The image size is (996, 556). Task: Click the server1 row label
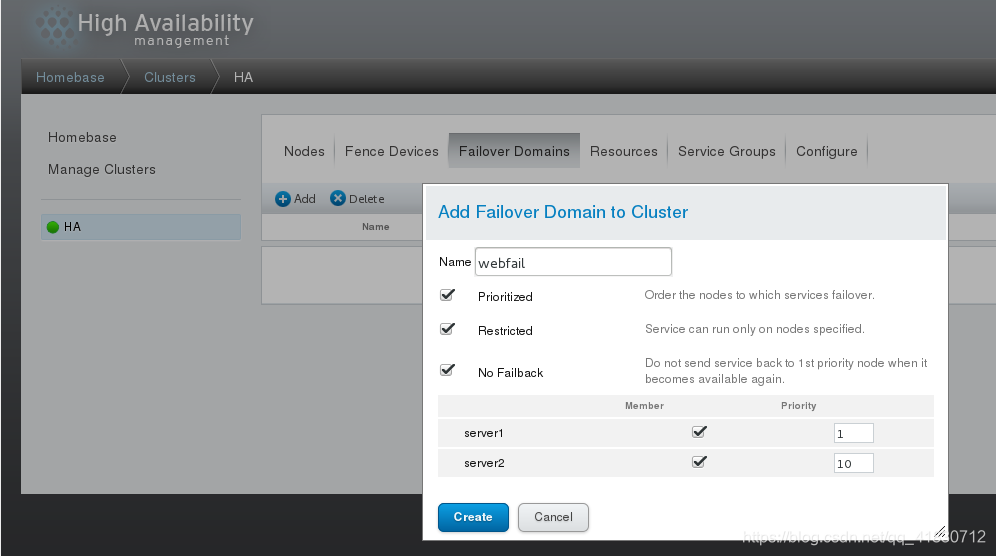click(483, 433)
